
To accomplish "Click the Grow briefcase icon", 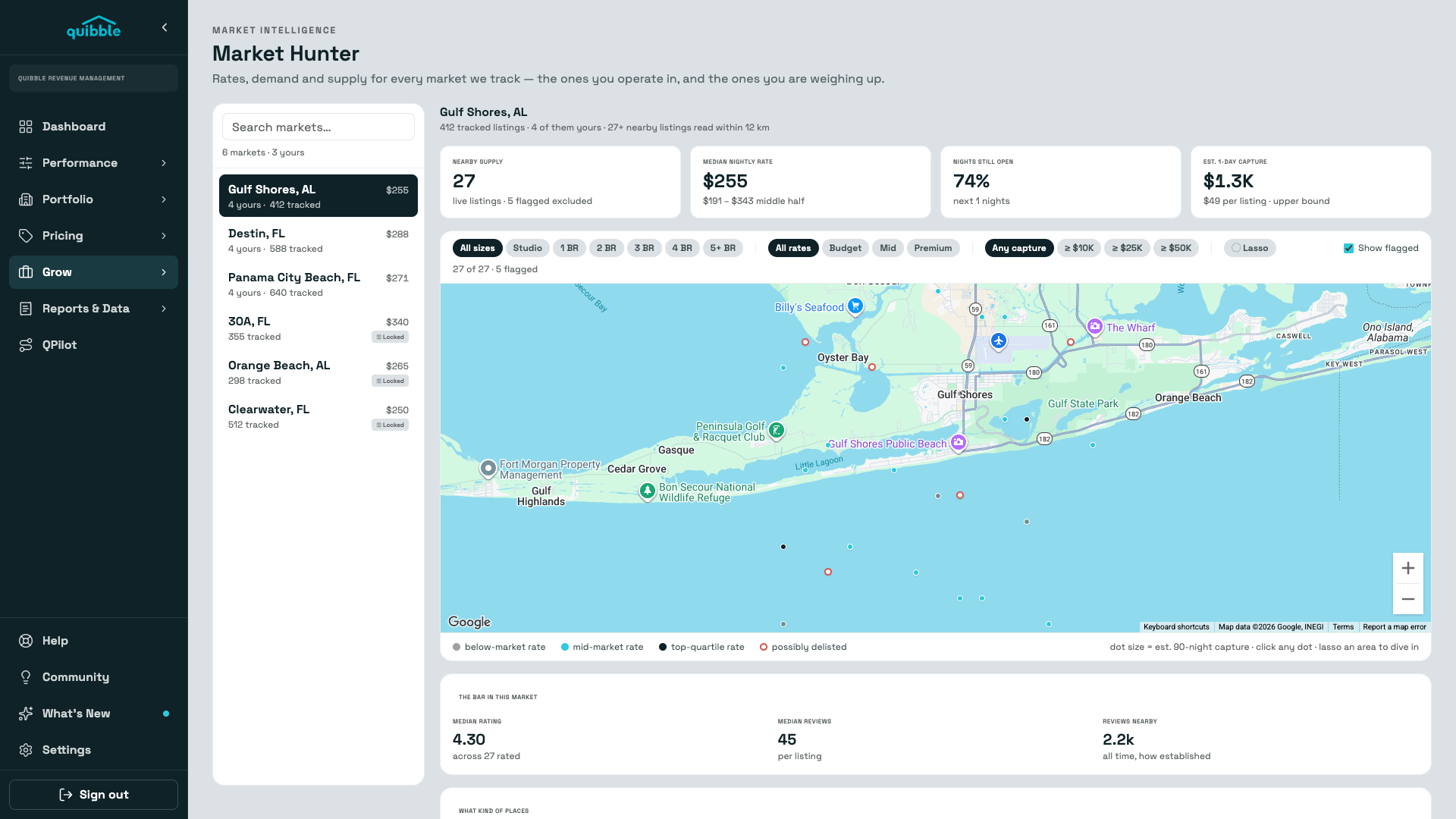I will [x=26, y=272].
